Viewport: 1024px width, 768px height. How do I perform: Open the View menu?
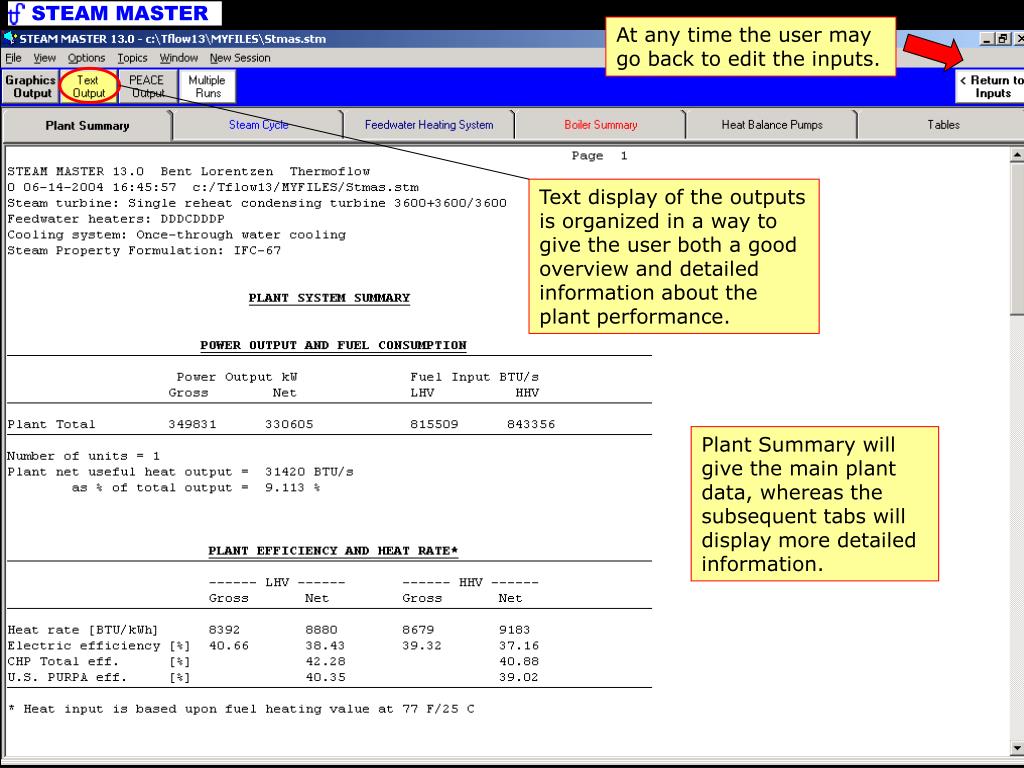(x=44, y=58)
